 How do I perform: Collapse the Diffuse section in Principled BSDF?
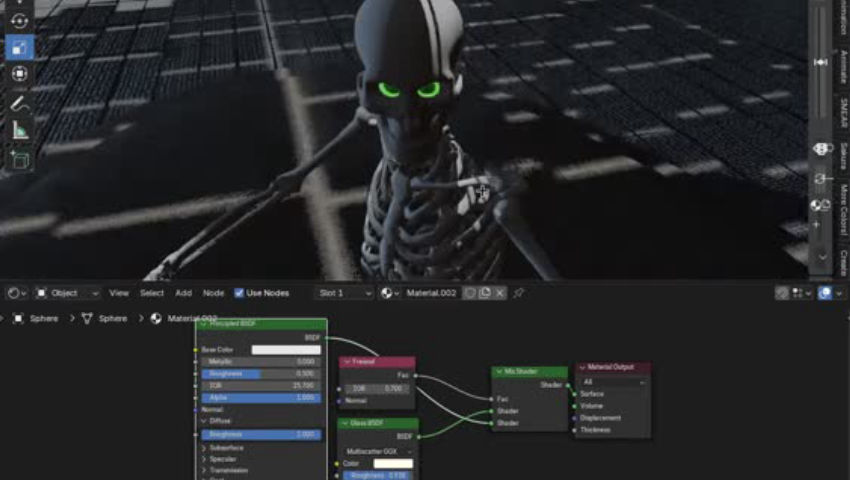click(202, 421)
